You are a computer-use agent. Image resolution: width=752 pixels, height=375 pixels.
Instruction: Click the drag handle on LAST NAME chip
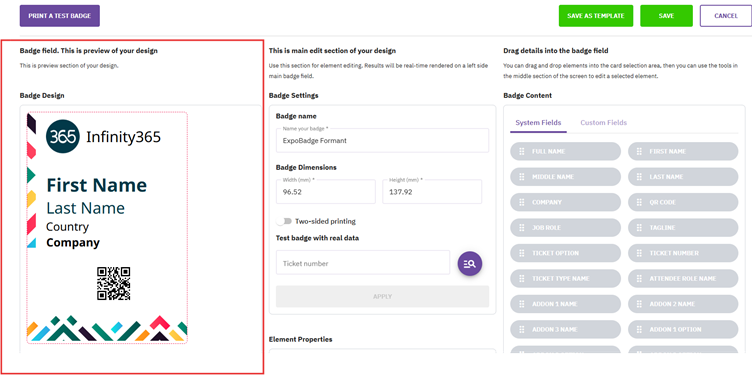pyautogui.click(x=639, y=177)
